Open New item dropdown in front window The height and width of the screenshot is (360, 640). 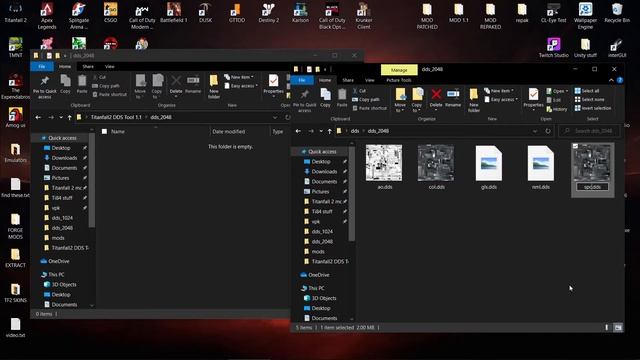[x=499, y=91]
